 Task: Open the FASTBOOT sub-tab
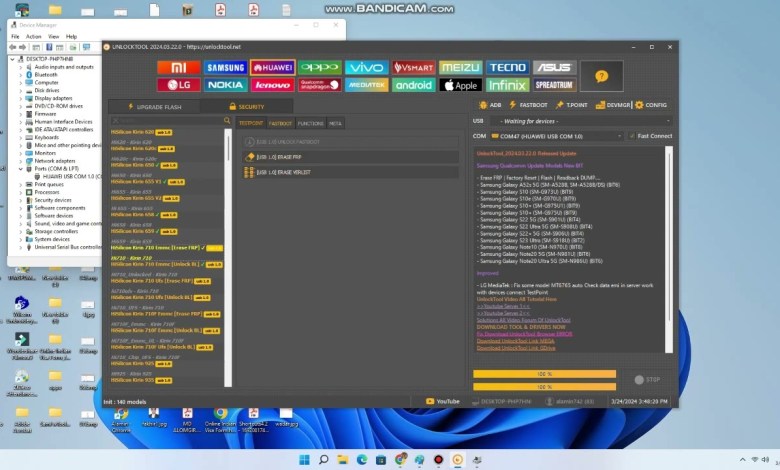[x=281, y=123]
